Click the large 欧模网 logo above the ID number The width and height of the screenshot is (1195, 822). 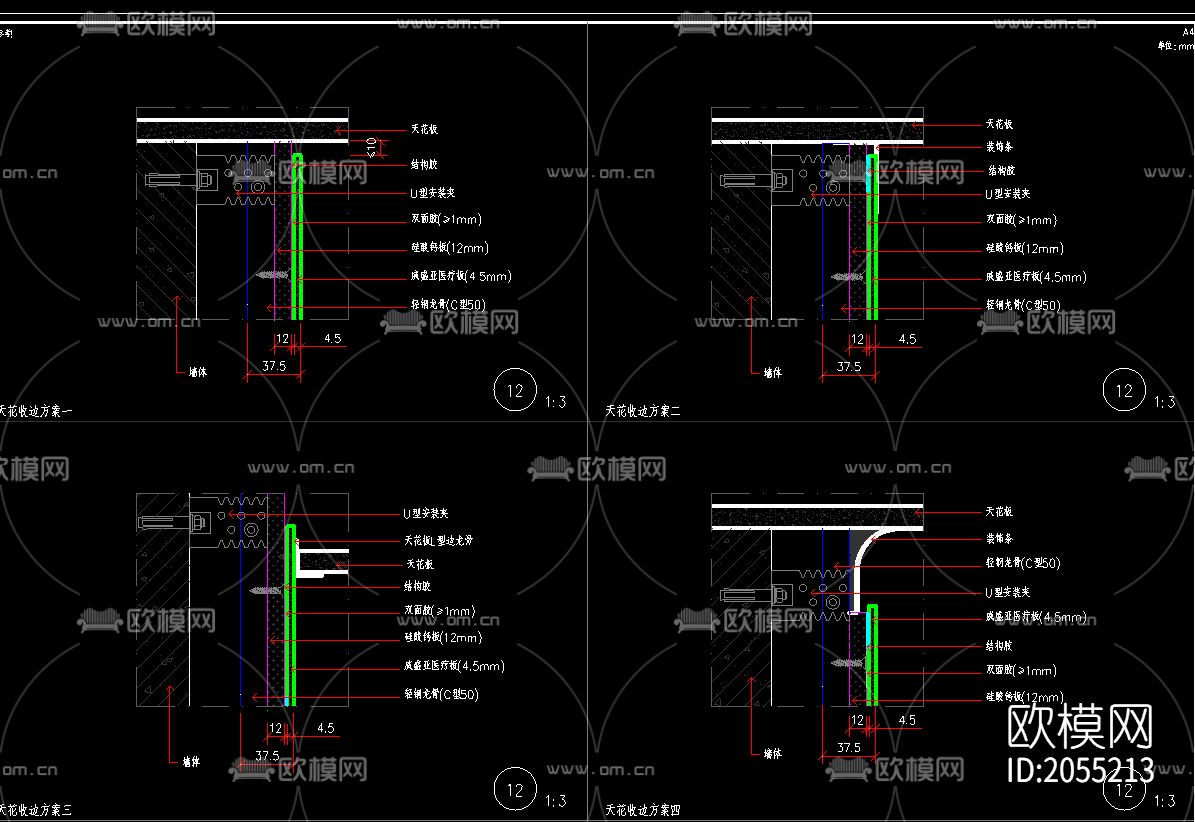(x=1080, y=728)
